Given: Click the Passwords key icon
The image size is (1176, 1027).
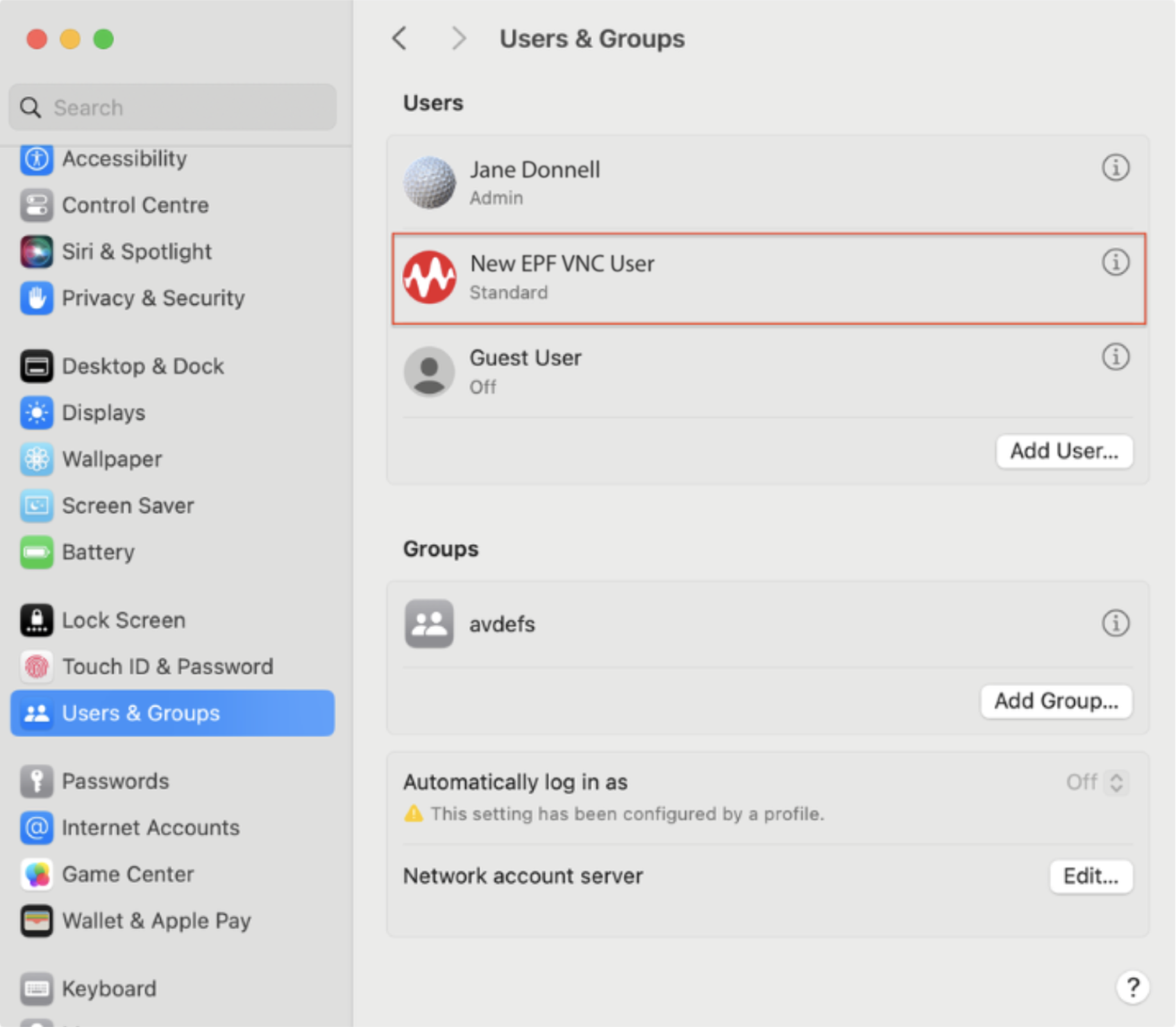Looking at the screenshot, I should (37, 781).
